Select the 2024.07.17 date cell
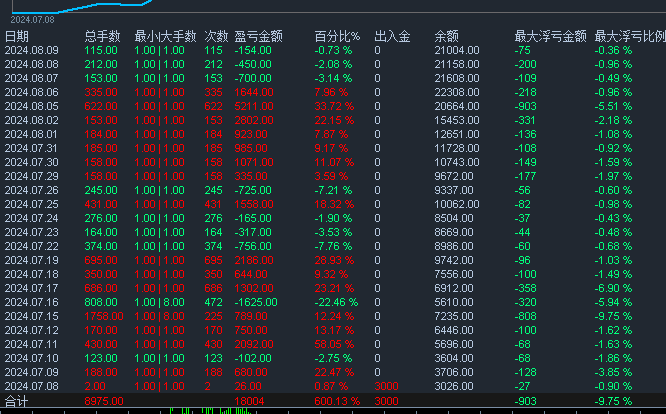666x414 pixels. (31, 289)
